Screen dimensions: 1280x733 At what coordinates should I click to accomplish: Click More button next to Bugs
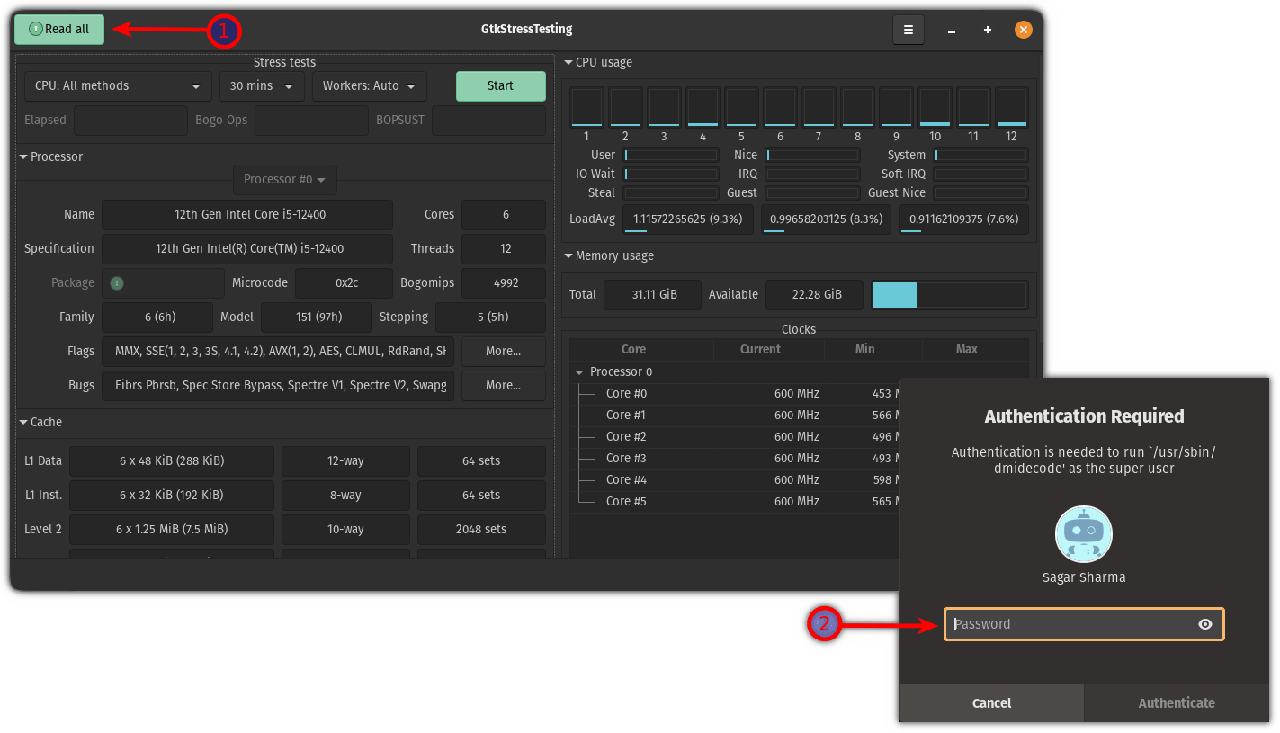[502, 385]
